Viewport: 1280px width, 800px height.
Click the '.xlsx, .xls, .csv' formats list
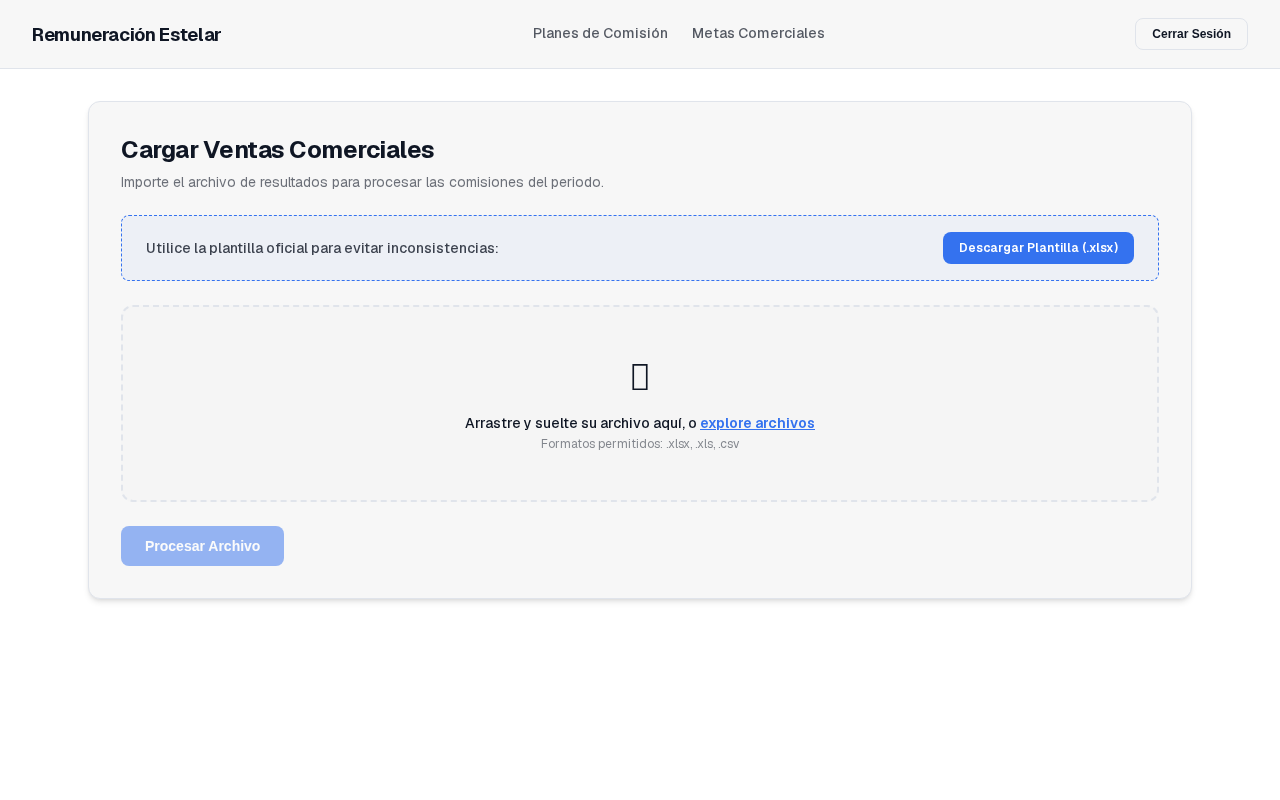coord(703,444)
